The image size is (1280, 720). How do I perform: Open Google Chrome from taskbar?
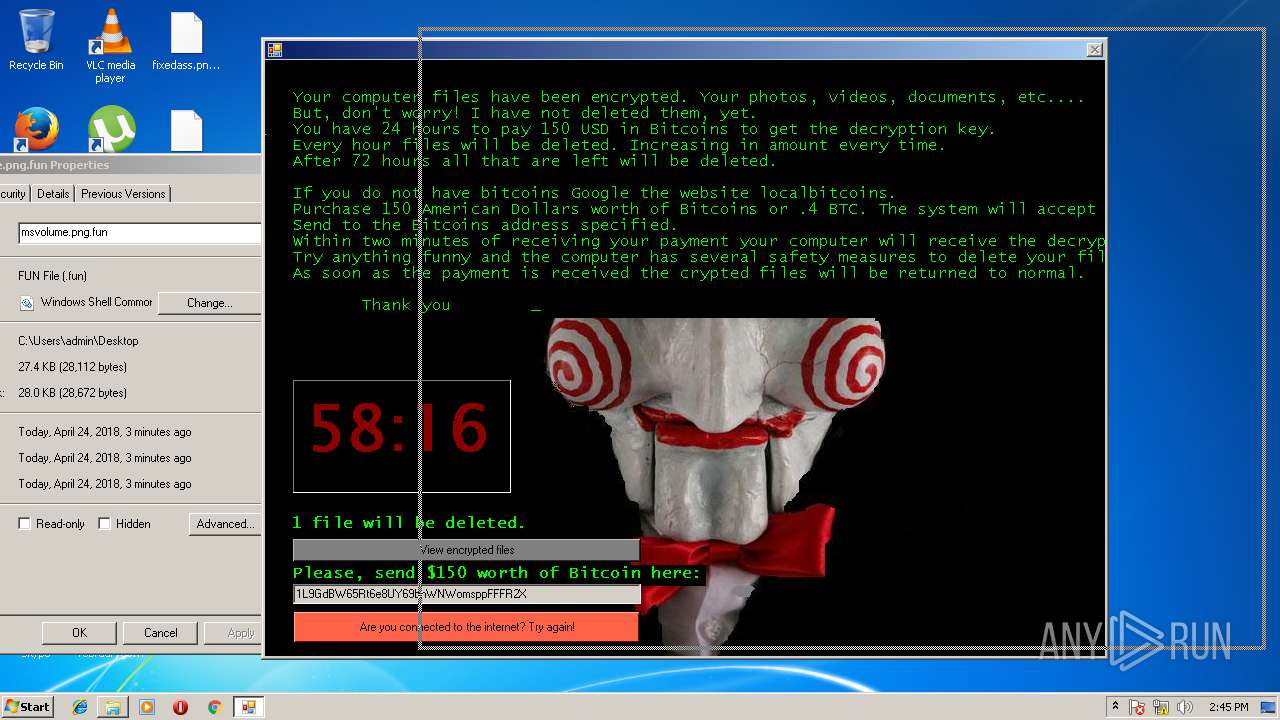coord(214,707)
